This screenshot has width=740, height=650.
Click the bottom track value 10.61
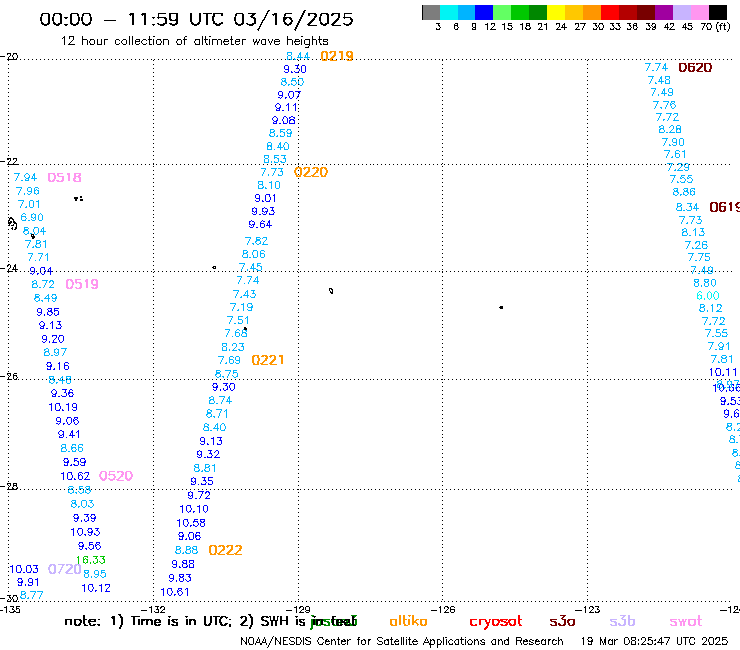tap(175, 592)
